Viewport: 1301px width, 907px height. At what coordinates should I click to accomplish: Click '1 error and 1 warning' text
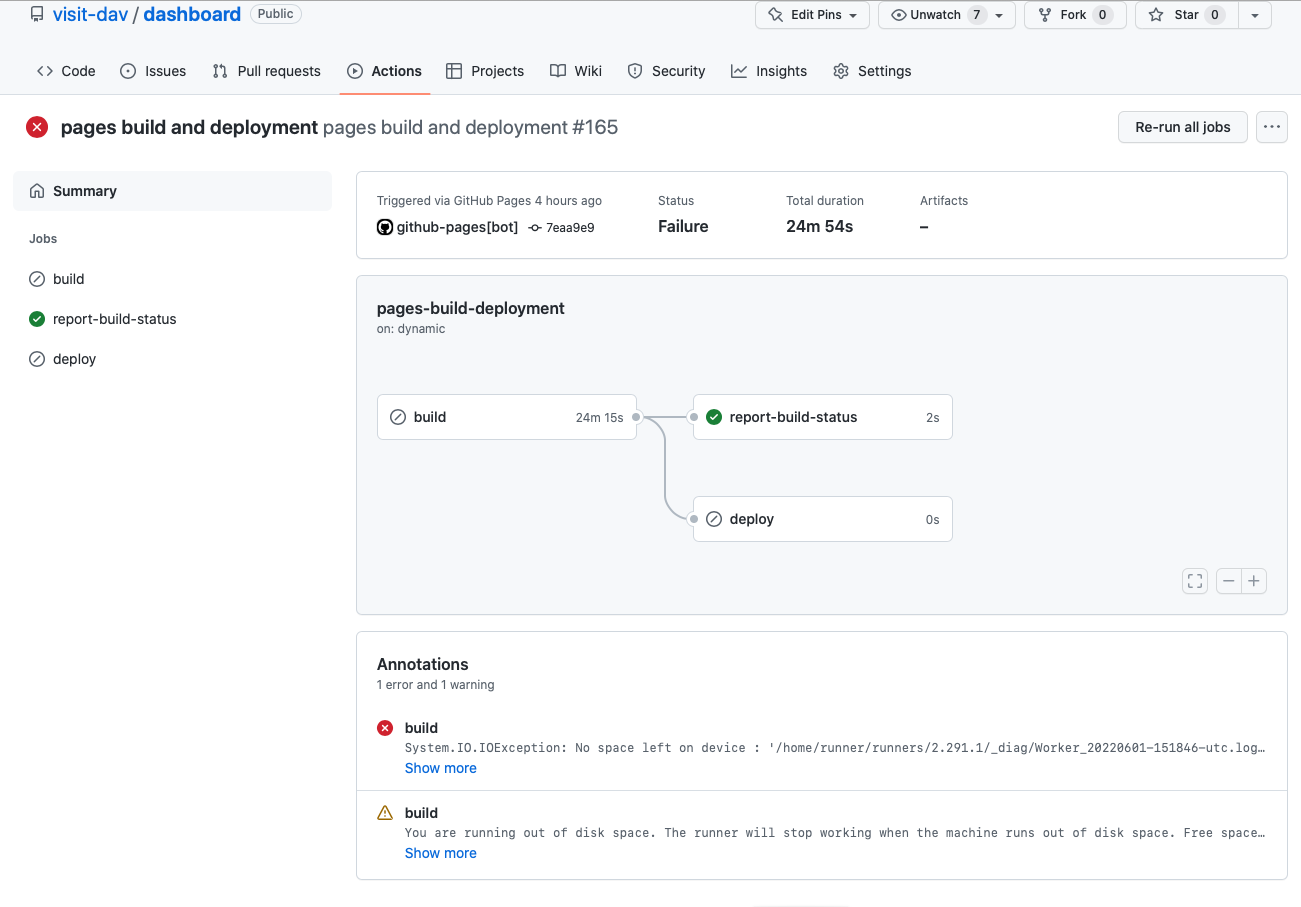(x=435, y=685)
